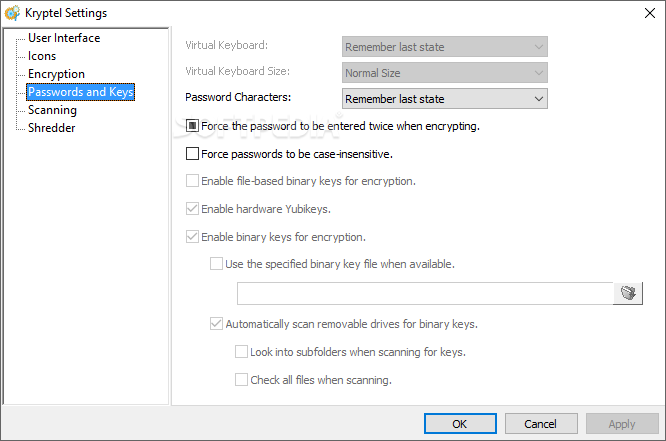Go to Encryption settings category
The height and width of the screenshot is (441, 666).
tap(56, 74)
